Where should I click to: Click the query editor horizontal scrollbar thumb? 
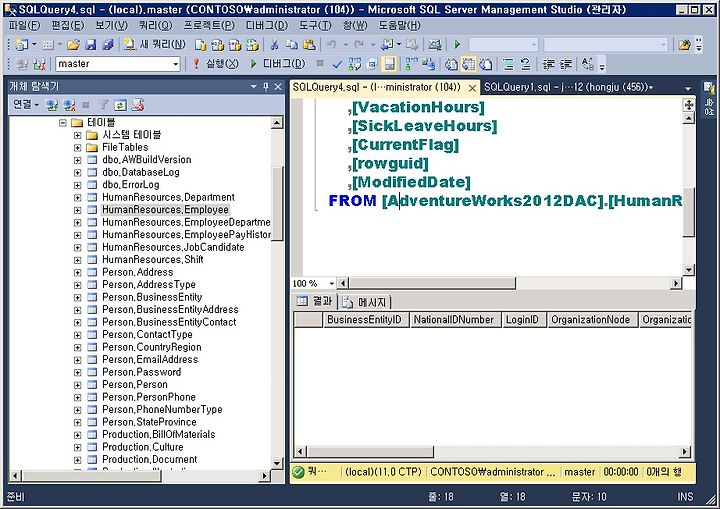pyautogui.click(x=432, y=283)
